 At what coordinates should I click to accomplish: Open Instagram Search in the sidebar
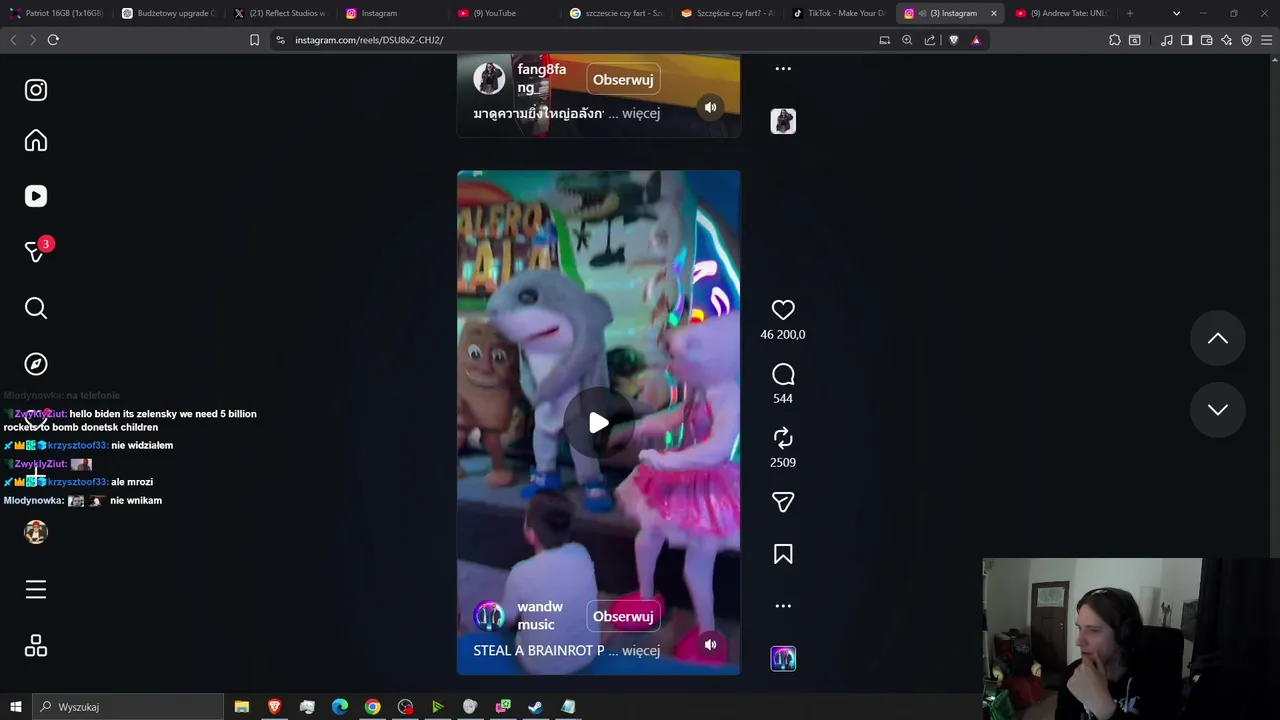click(x=36, y=308)
